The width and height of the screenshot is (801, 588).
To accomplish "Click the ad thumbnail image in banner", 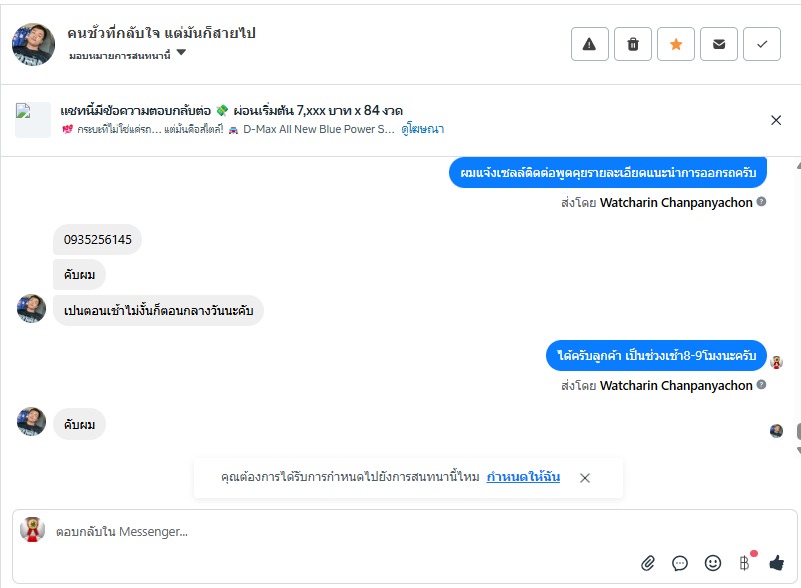I will pos(33,120).
